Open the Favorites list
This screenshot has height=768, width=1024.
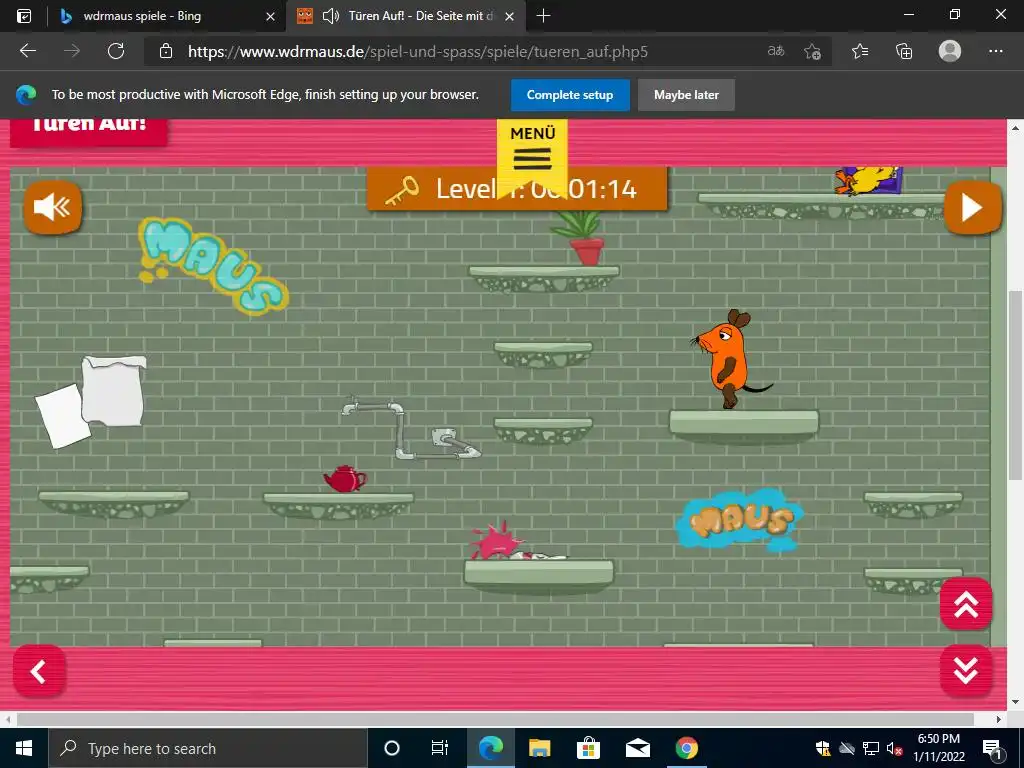click(x=860, y=51)
